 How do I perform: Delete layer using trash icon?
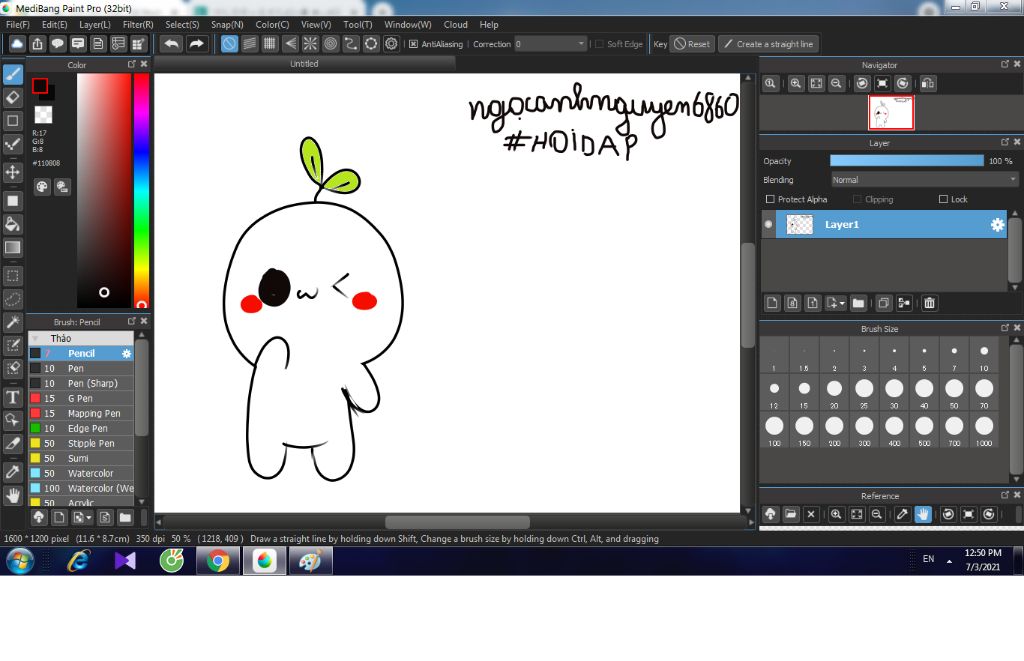[929, 303]
